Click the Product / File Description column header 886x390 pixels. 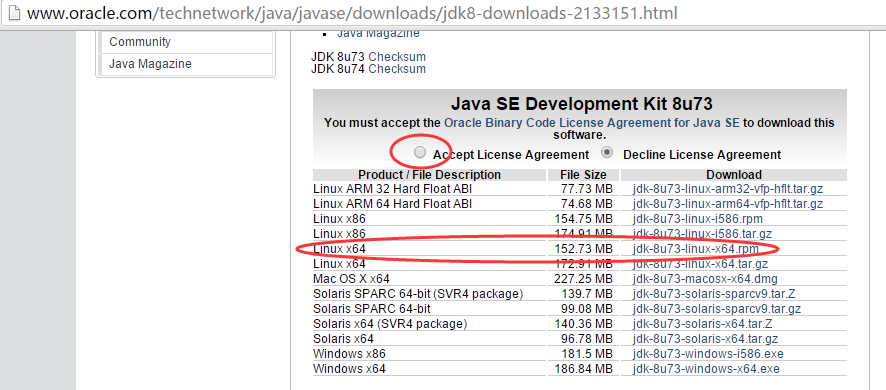(x=429, y=175)
